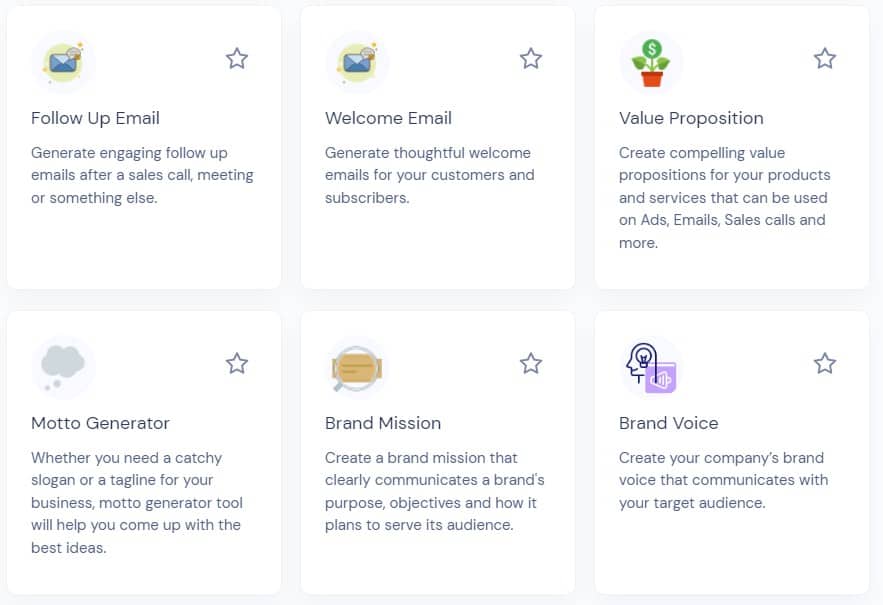Toggle favorite star on Value Proposition
This screenshot has height=605, width=883.
point(825,59)
